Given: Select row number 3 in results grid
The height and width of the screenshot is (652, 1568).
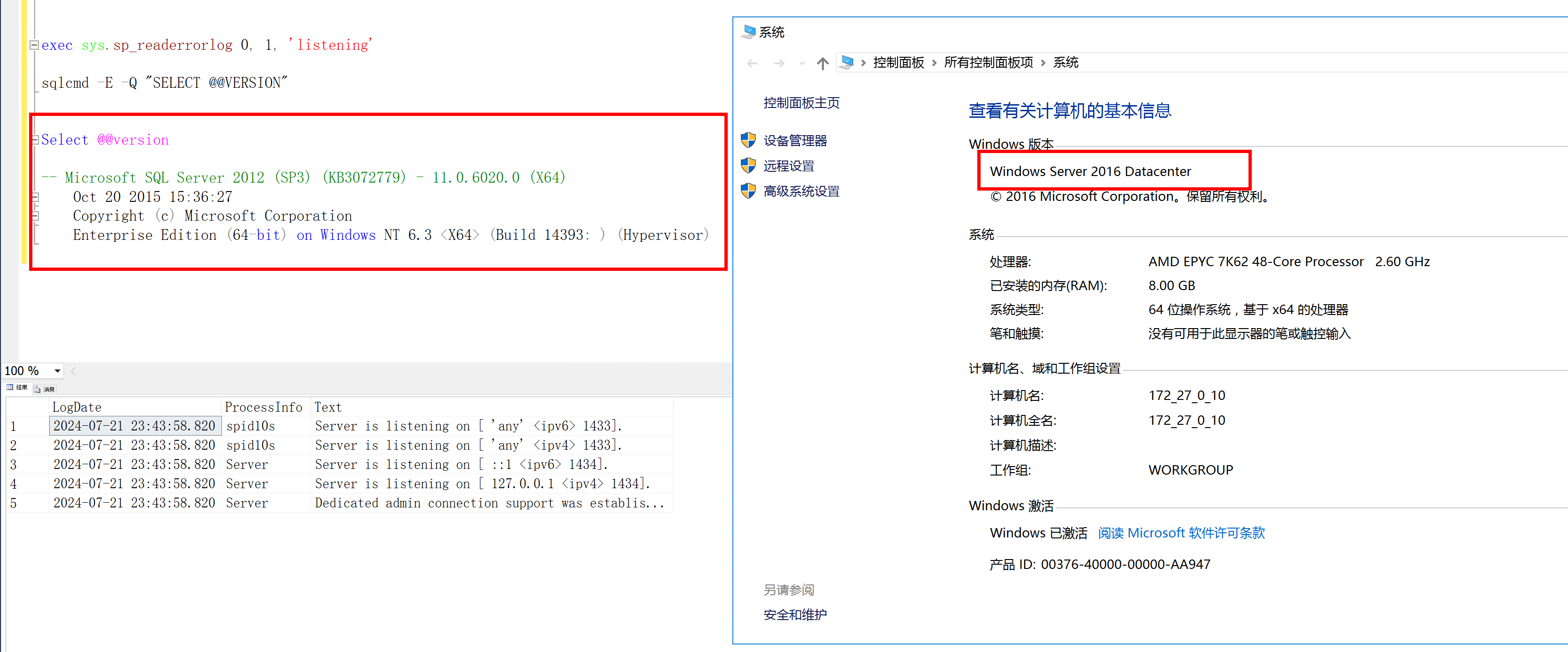Looking at the screenshot, I should [x=27, y=465].
